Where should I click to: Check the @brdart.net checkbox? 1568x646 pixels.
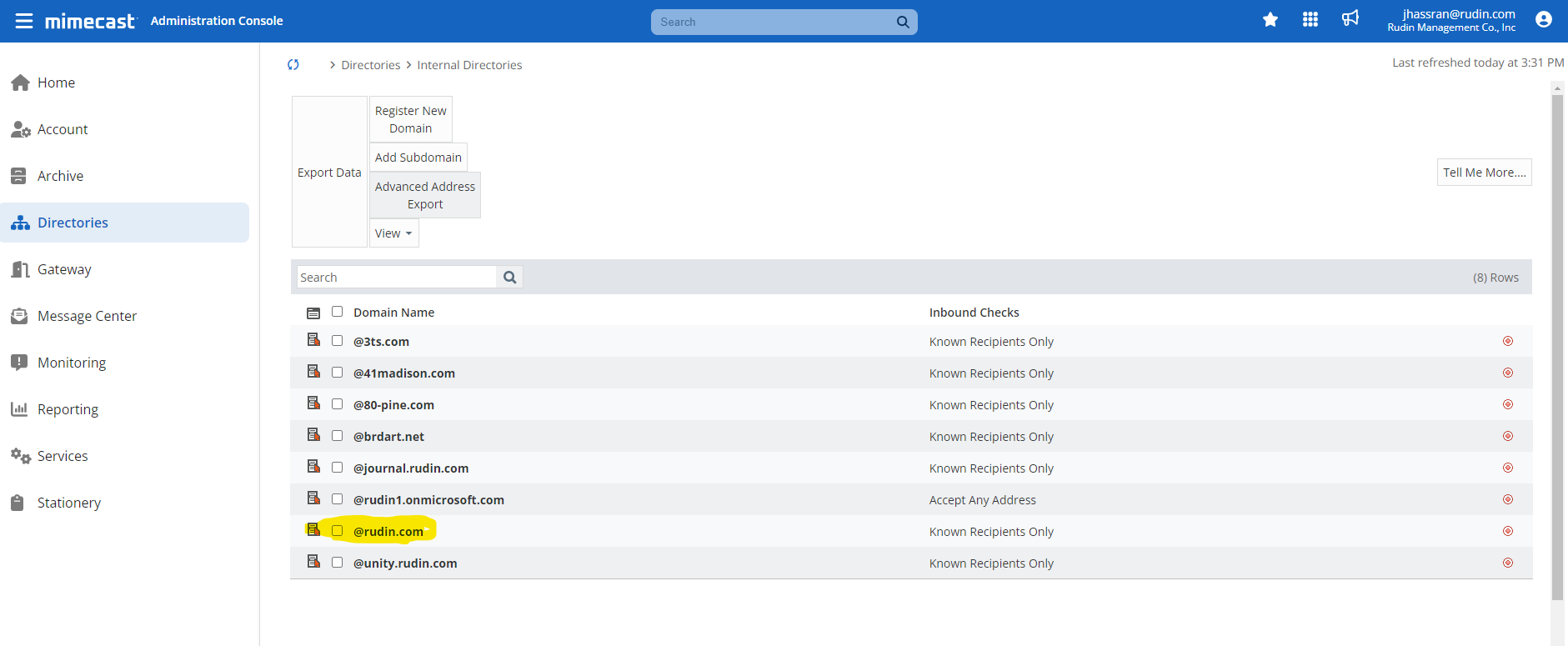[x=338, y=436]
